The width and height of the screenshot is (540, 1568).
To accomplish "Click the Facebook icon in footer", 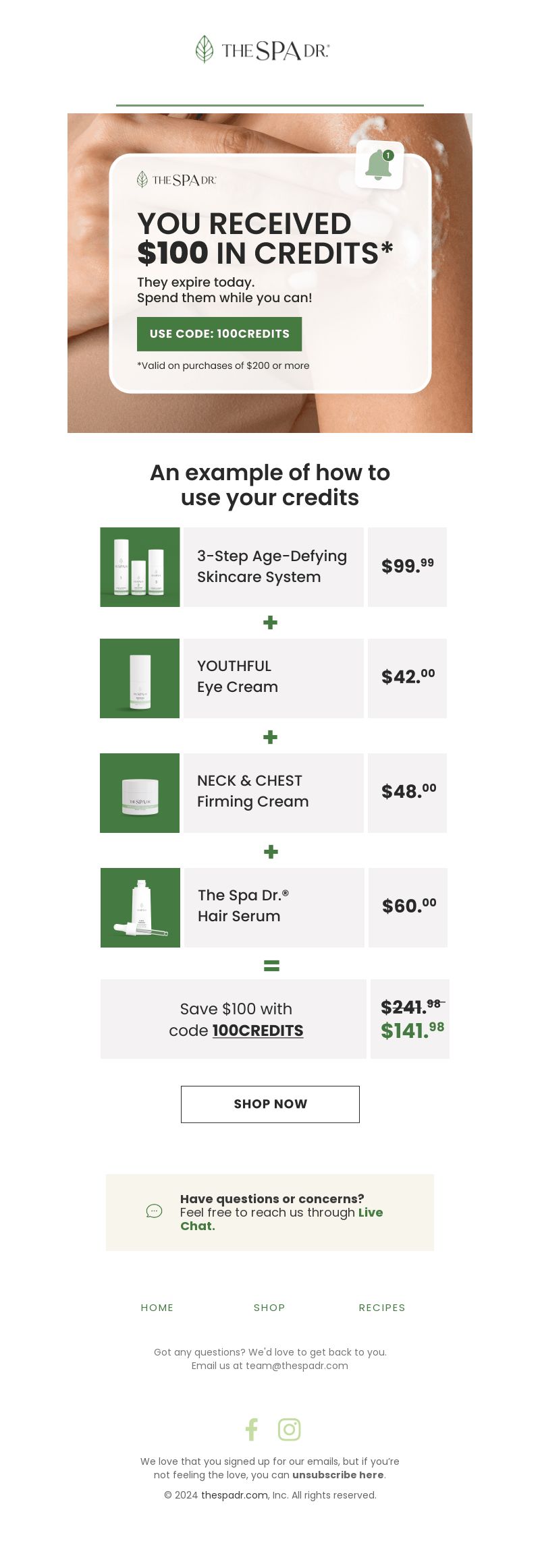I will pos(252,1429).
